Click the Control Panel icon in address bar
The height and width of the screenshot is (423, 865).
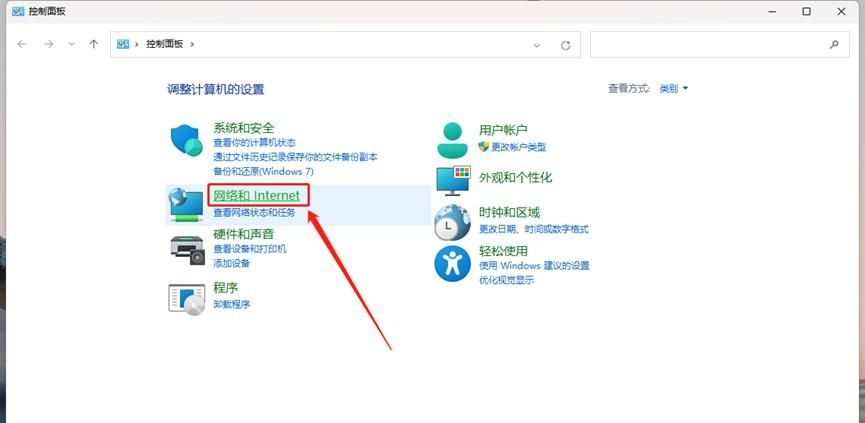tap(123, 44)
